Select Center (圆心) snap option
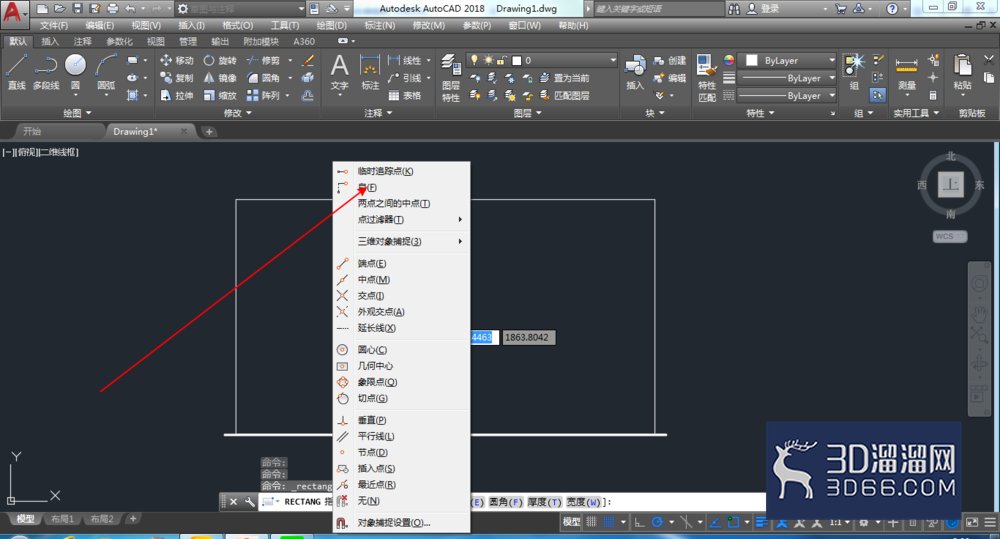This screenshot has width=1000, height=539. (x=402, y=350)
